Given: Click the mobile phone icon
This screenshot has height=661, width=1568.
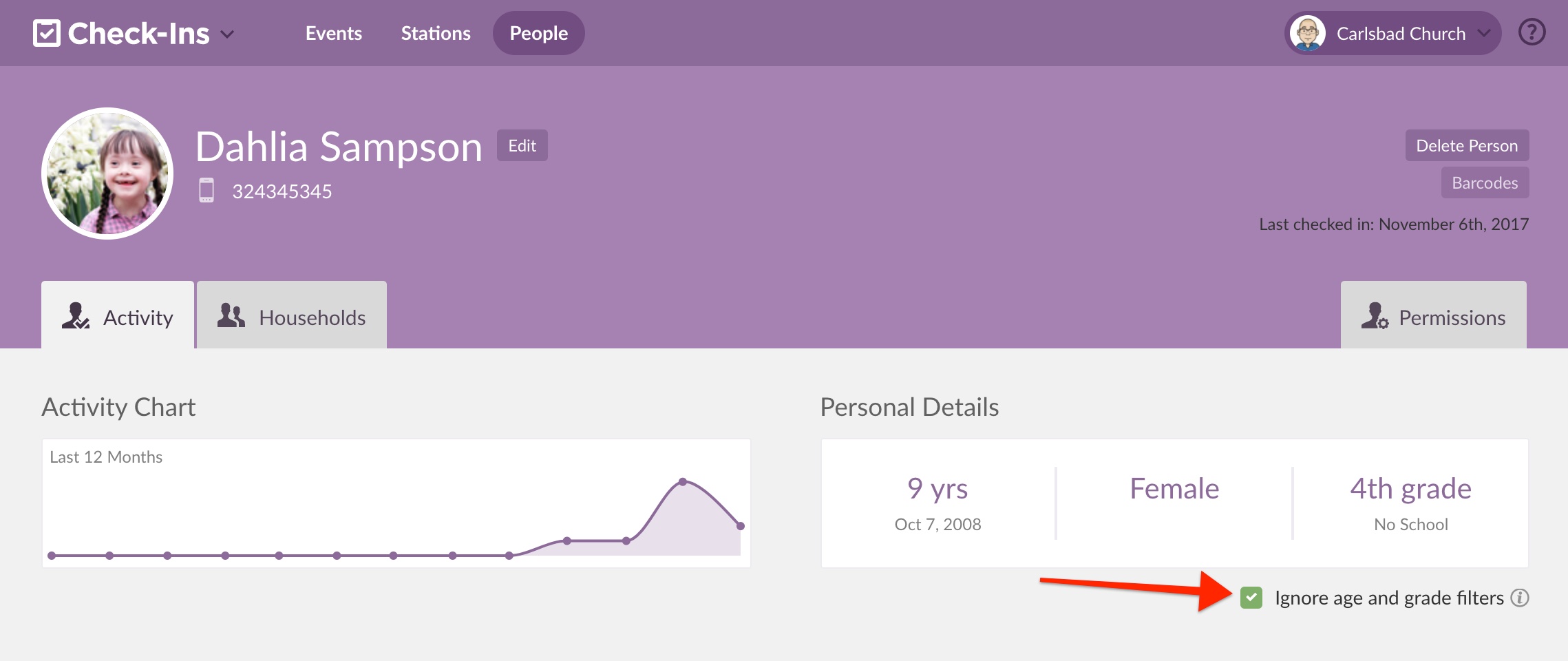Looking at the screenshot, I should (206, 191).
